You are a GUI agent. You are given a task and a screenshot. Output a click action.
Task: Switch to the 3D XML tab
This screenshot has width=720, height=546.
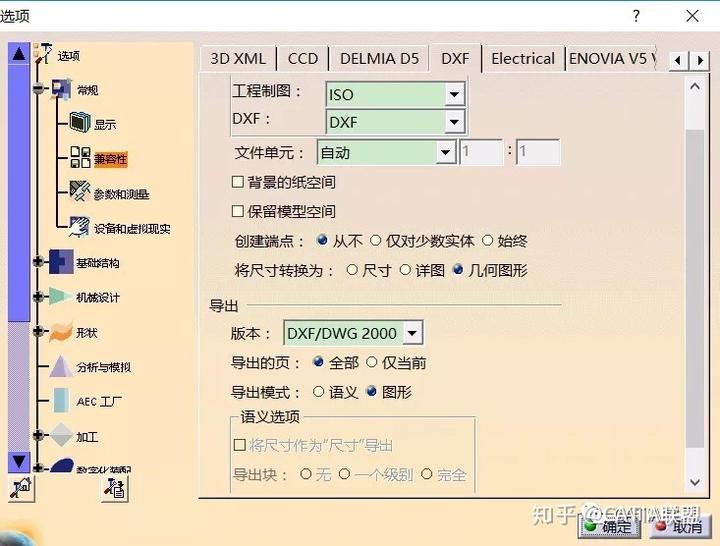click(x=238, y=58)
